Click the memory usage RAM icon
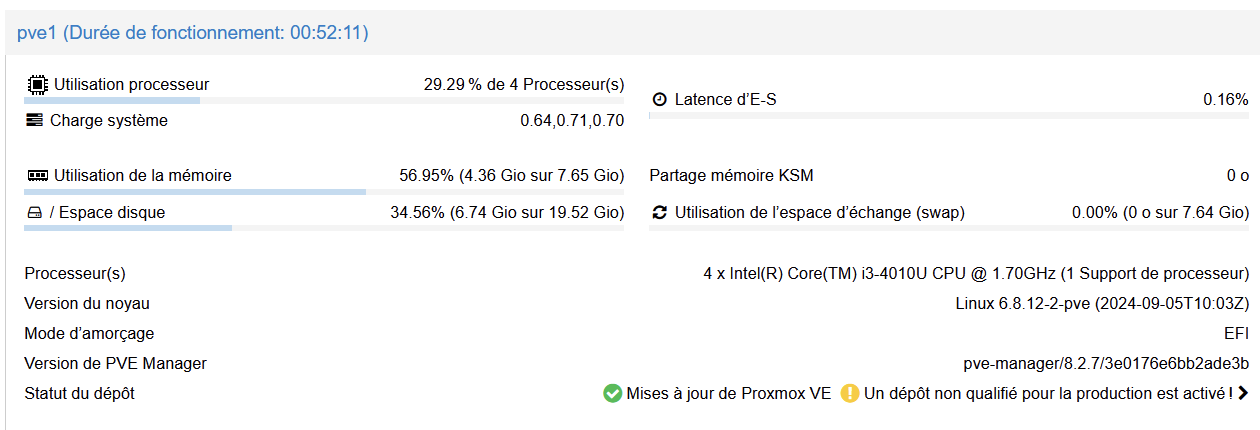Viewport: 1260px width, 430px height. pyautogui.click(x=37, y=176)
